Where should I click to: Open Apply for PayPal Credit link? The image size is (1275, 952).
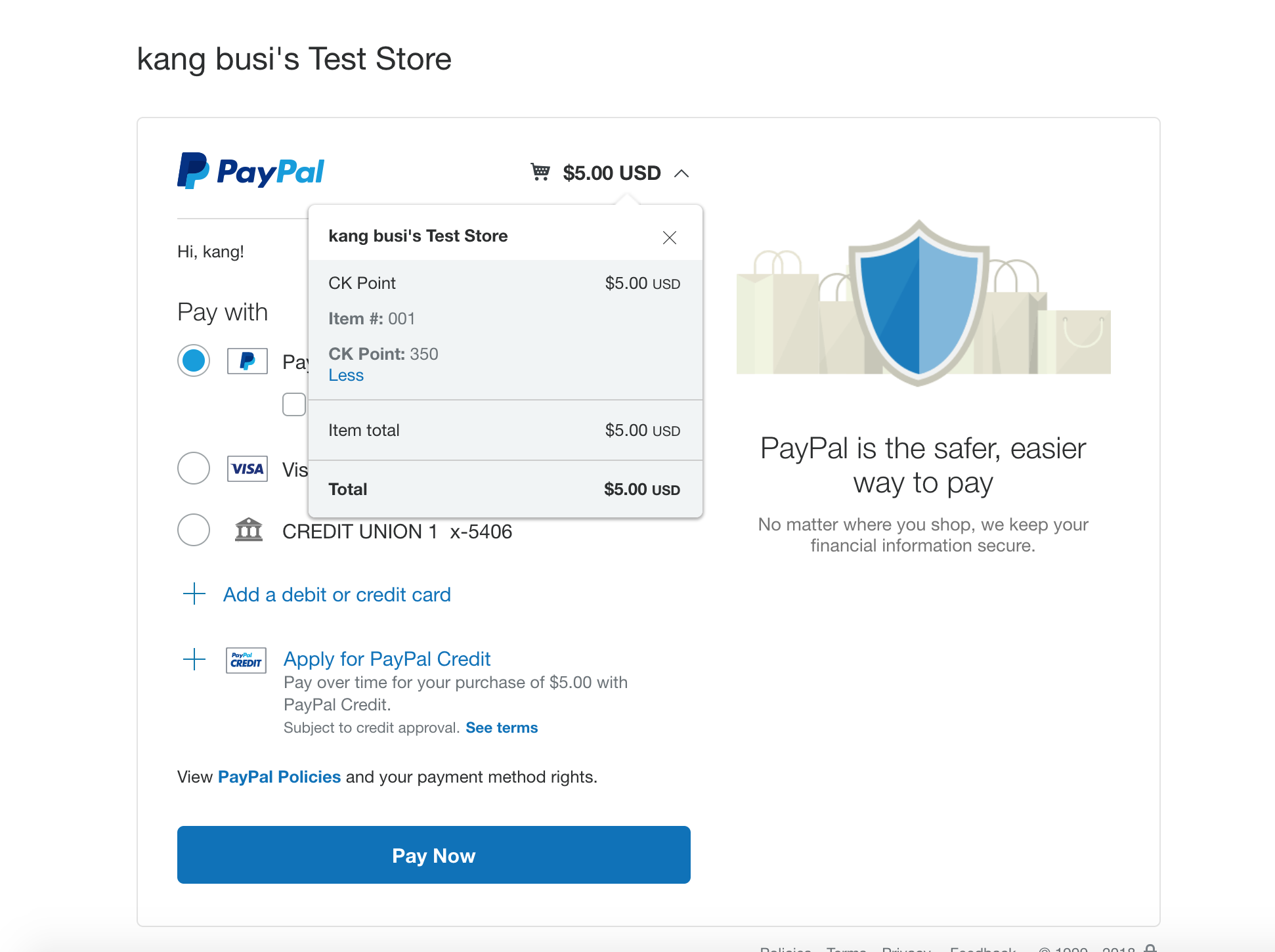(387, 659)
